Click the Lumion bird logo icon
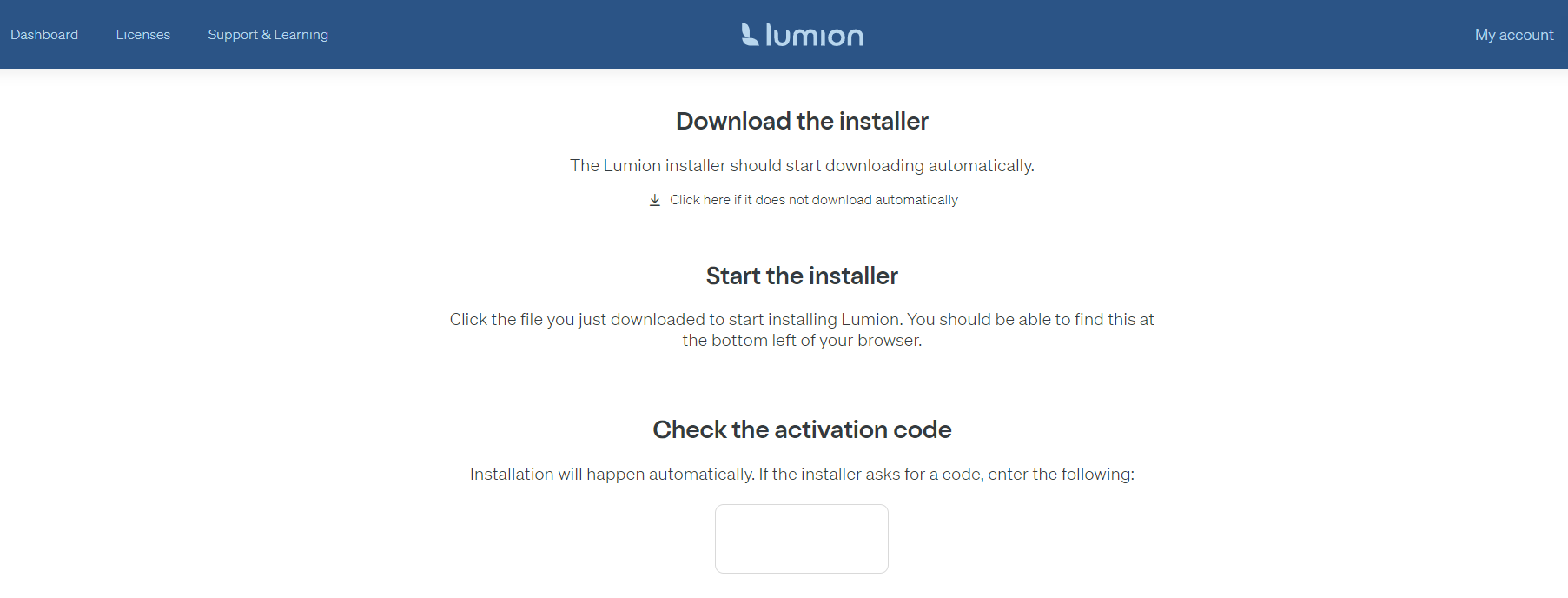Screen dimensions: 1568x598 (x=750, y=34)
